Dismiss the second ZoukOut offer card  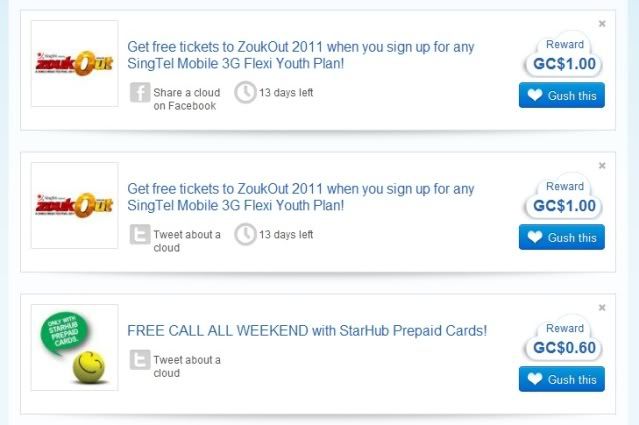[602, 165]
